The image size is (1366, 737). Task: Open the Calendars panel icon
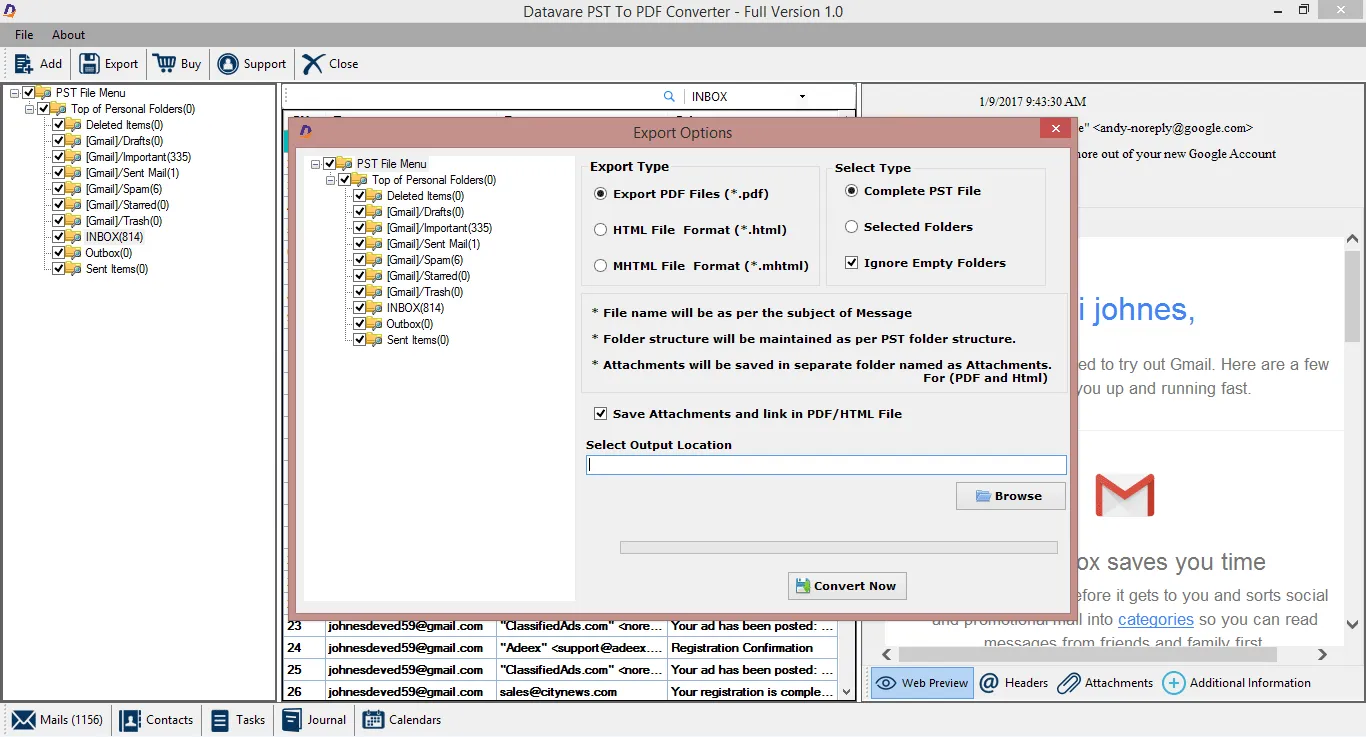point(373,719)
